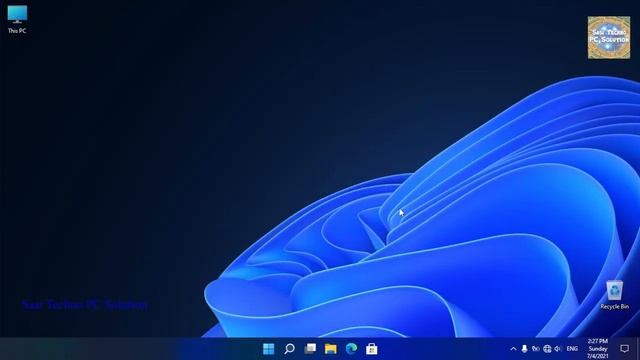Open Microsoft Store from the taskbar
The width and height of the screenshot is (640, 360).
371,349
